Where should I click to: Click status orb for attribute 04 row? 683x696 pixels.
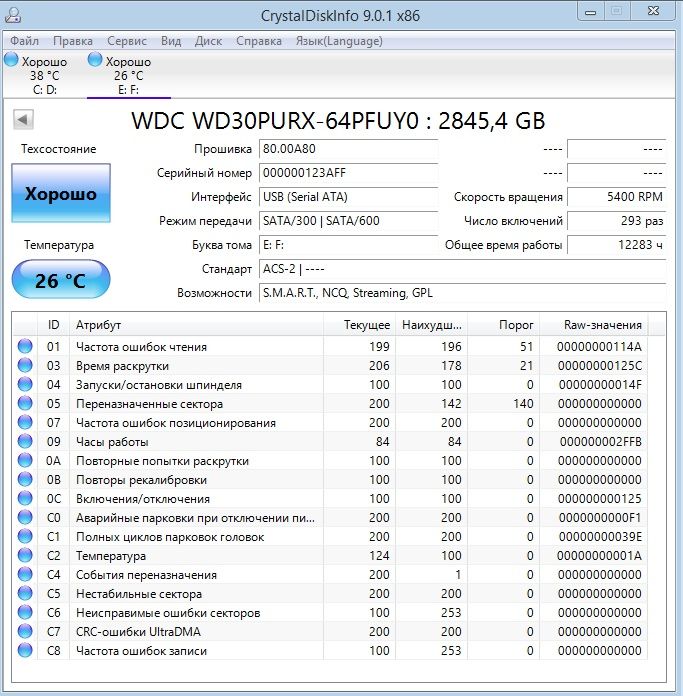[x=25, y=384]
